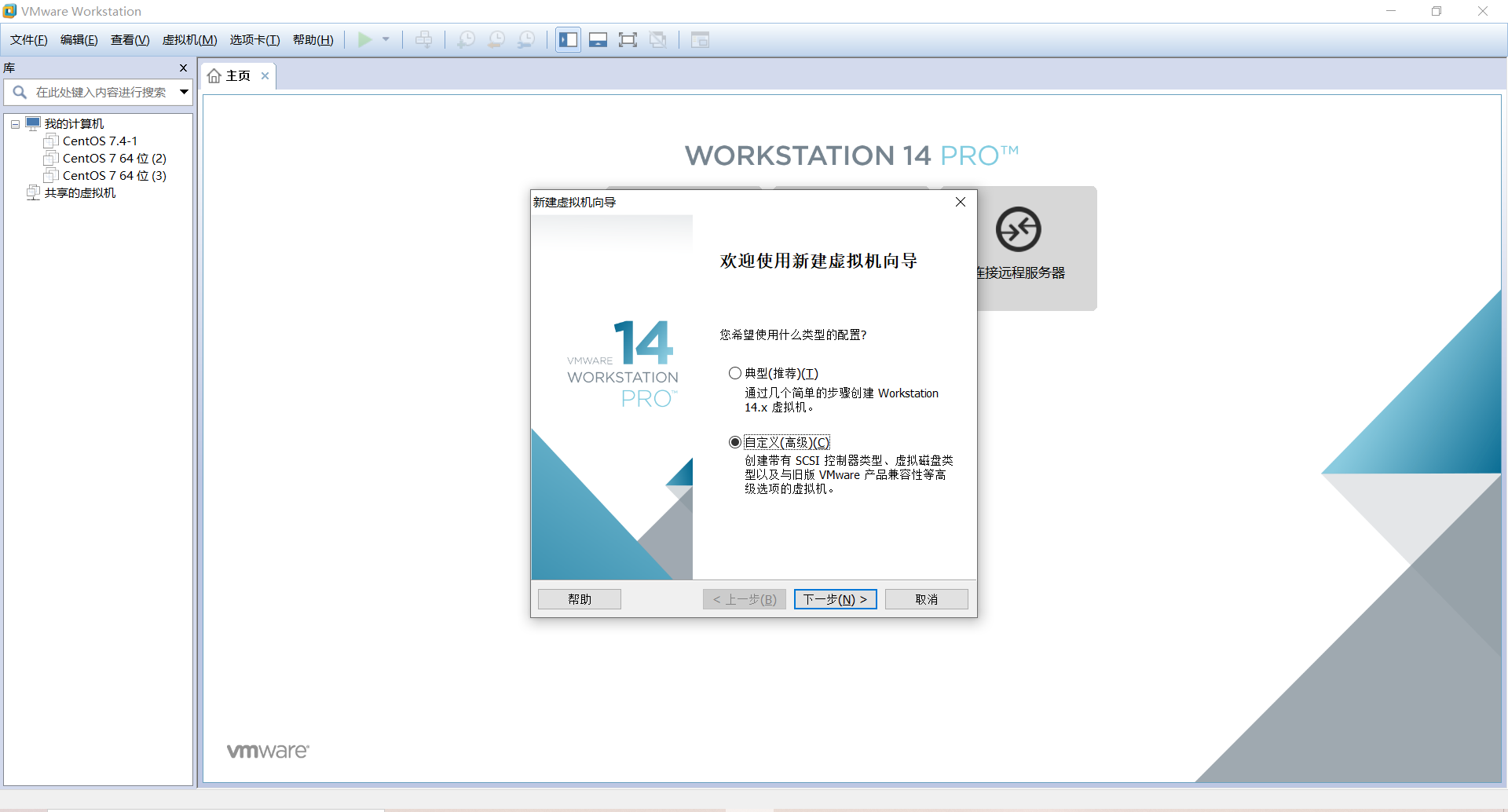
Task: Open the 选项卡(T) menu
Action: 255,40
